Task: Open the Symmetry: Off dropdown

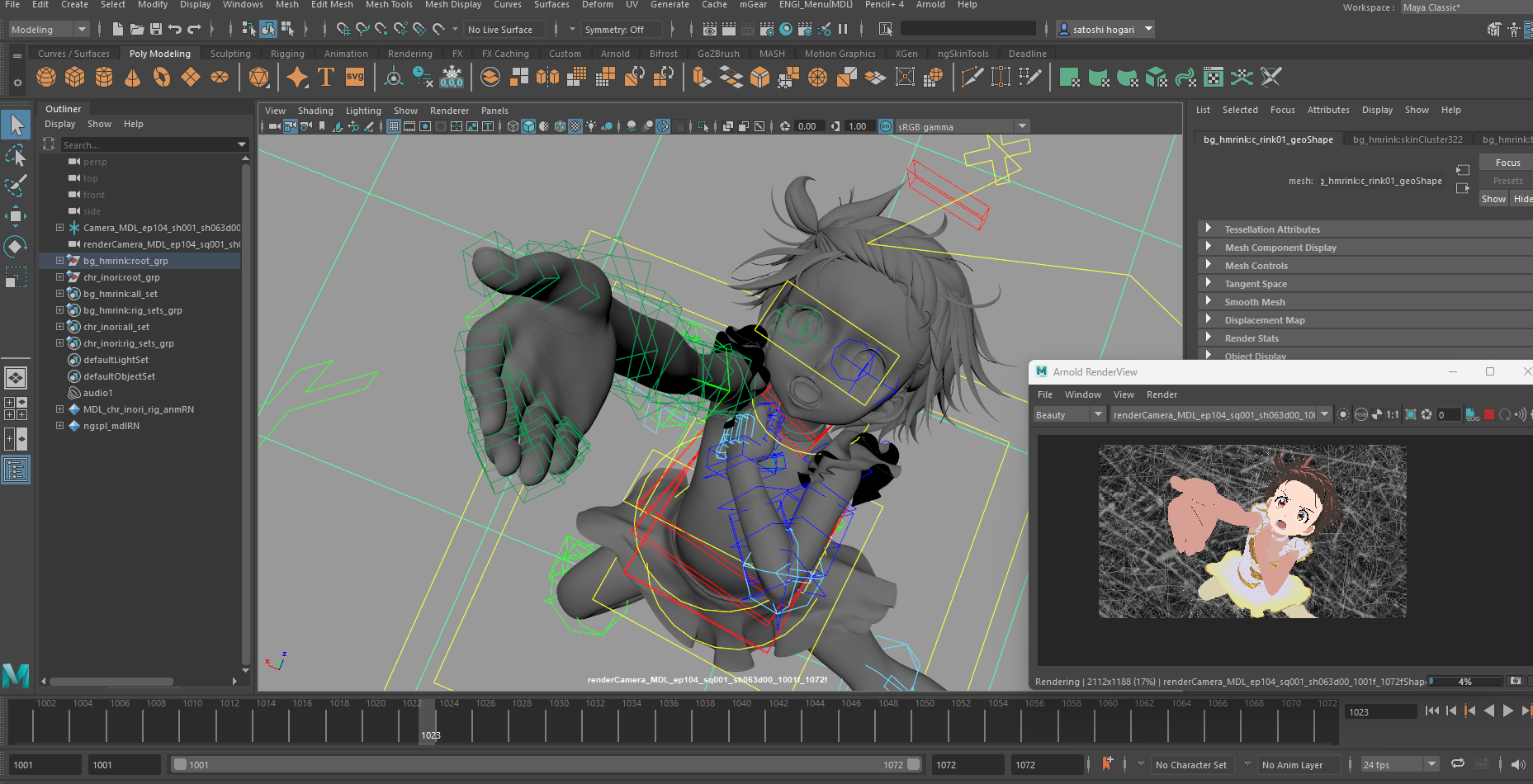Action: point(620,30)
